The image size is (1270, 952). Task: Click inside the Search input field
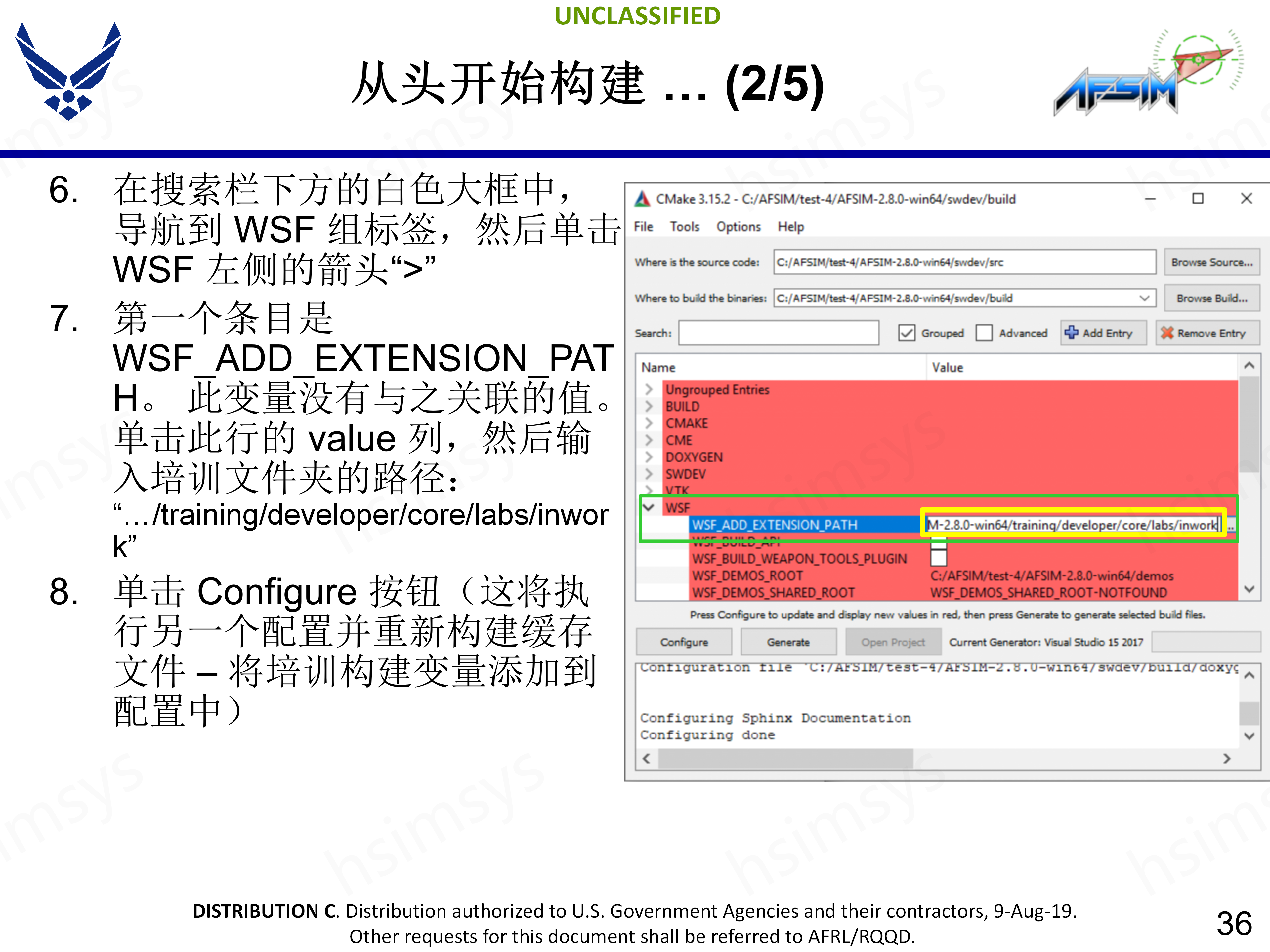click(778, 333)
